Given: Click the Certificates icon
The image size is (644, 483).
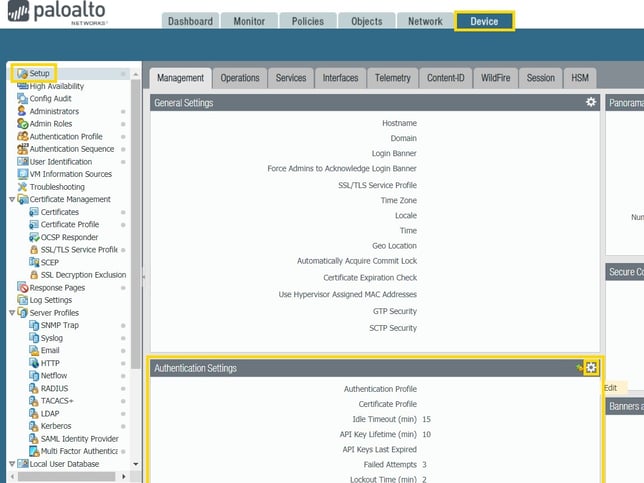Looking at the screenshot, I should pos(34,212).
